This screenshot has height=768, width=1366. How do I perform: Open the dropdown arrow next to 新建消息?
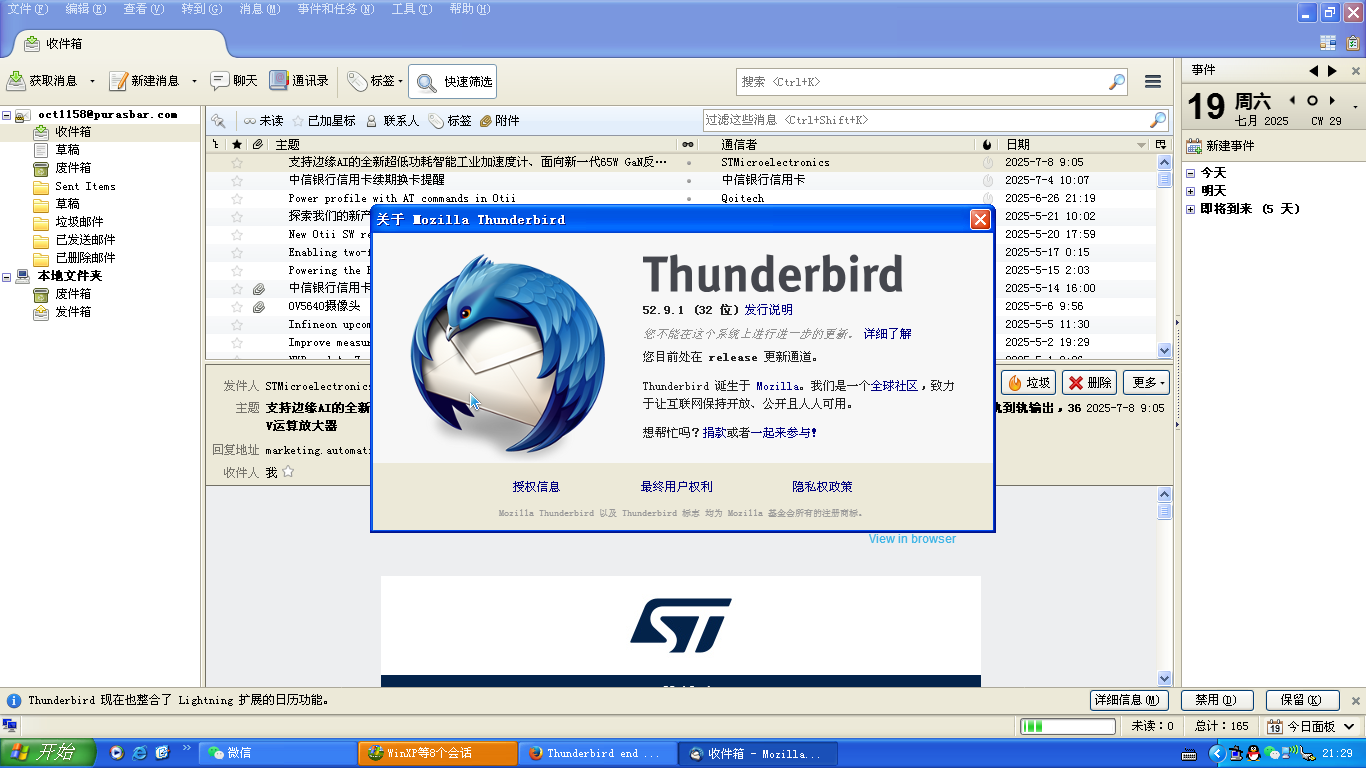[194, 82]
